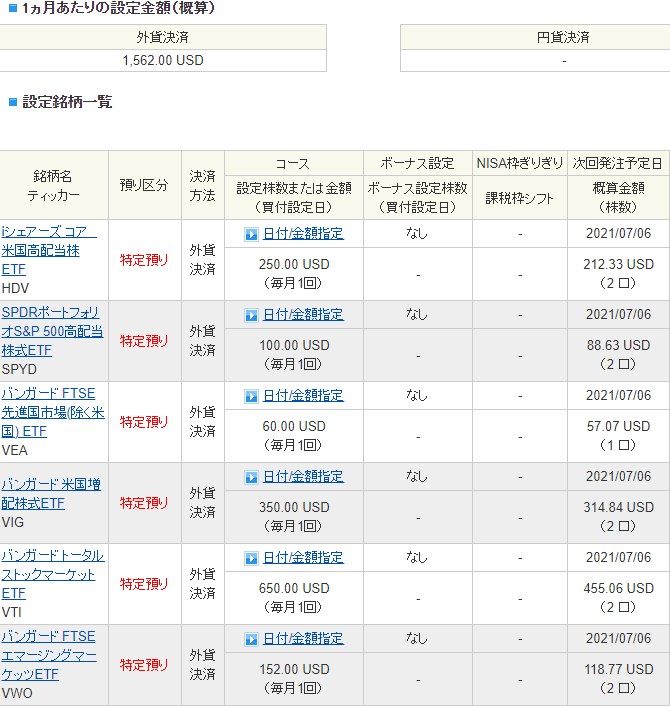This screenshot has width=670, height=707.
Task: Click the VWO ticker text
Action: pos(17,693)
